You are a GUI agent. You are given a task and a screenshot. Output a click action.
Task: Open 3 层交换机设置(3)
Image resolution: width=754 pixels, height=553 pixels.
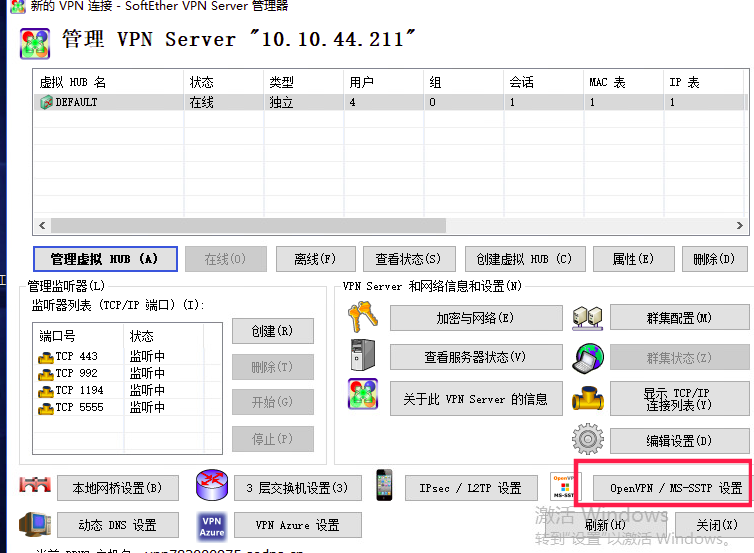[298, 488]
